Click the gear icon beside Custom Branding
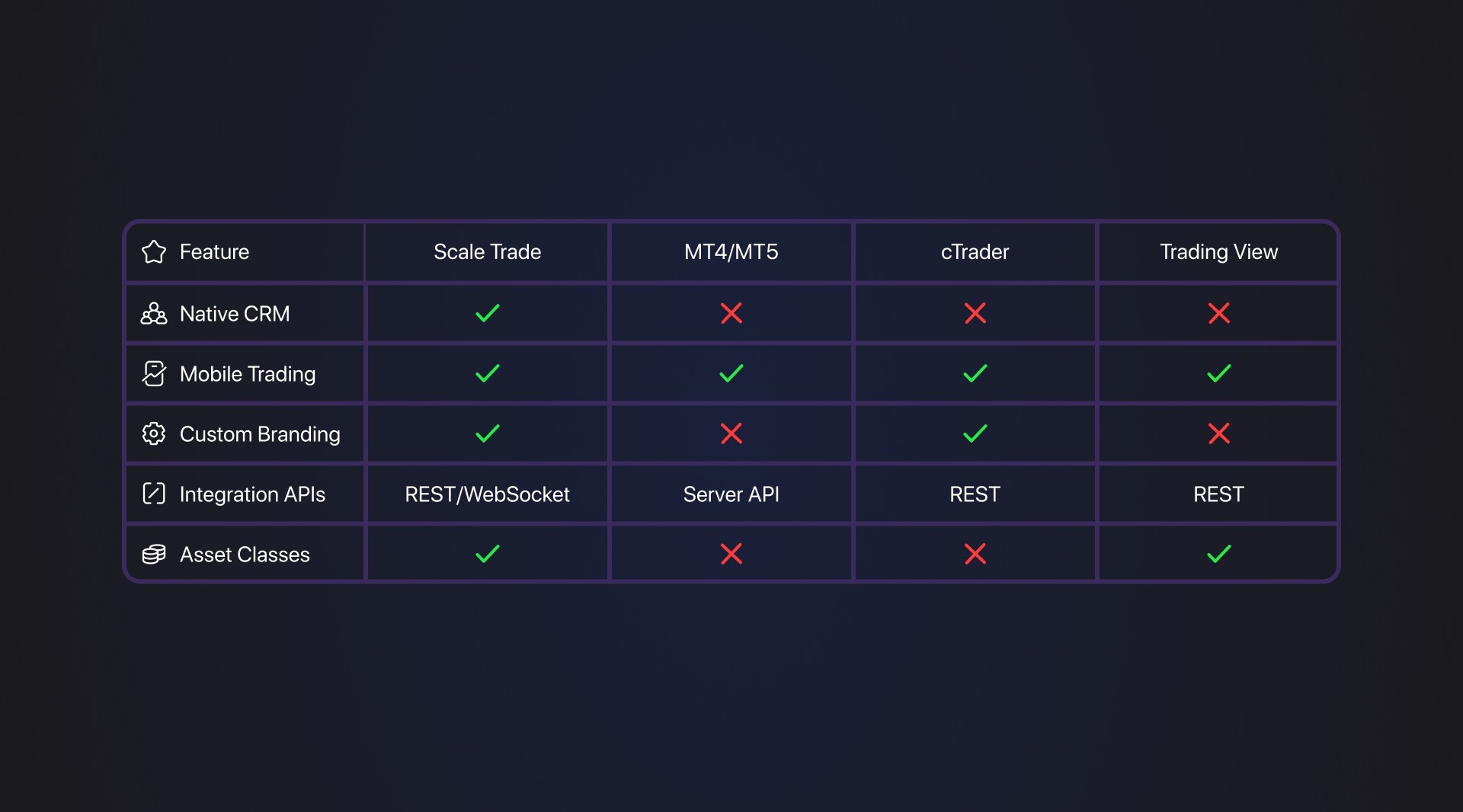 click(154, 434)
